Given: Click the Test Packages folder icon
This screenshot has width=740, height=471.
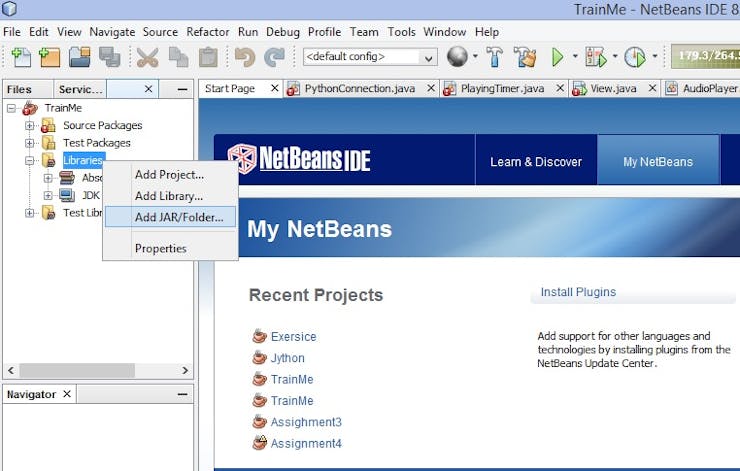Looking at the screenshot, I should click(48, 143).
